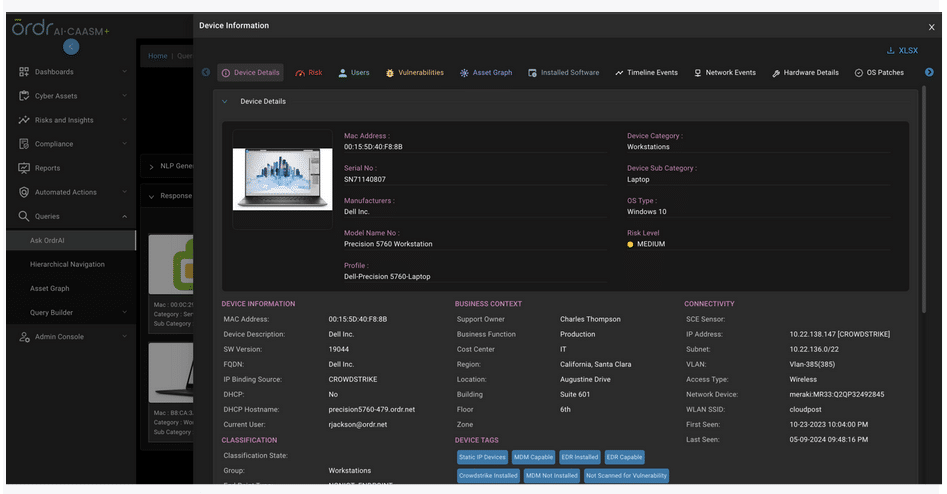
Task: Expand the Admin Console chevron
Action: coord(124,336)
